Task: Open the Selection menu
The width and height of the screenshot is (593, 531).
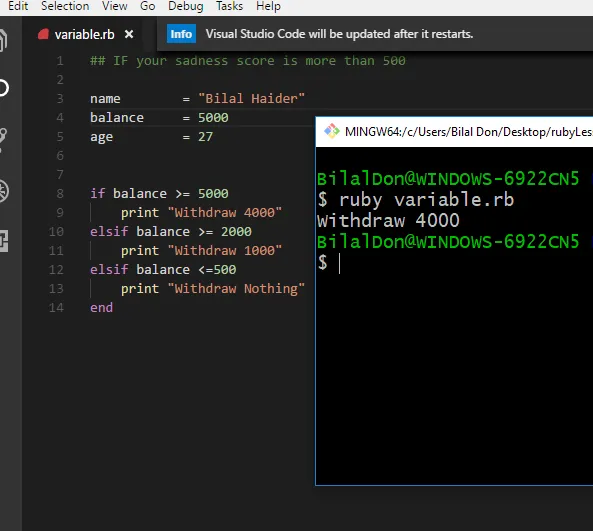Action: point(65,6)
